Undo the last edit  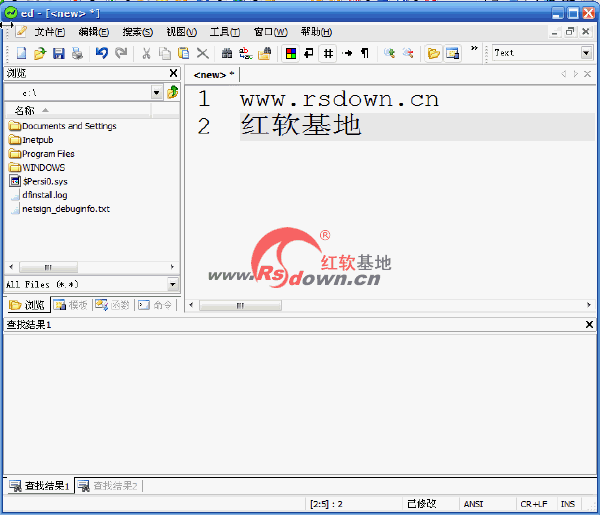pos(102,53)
